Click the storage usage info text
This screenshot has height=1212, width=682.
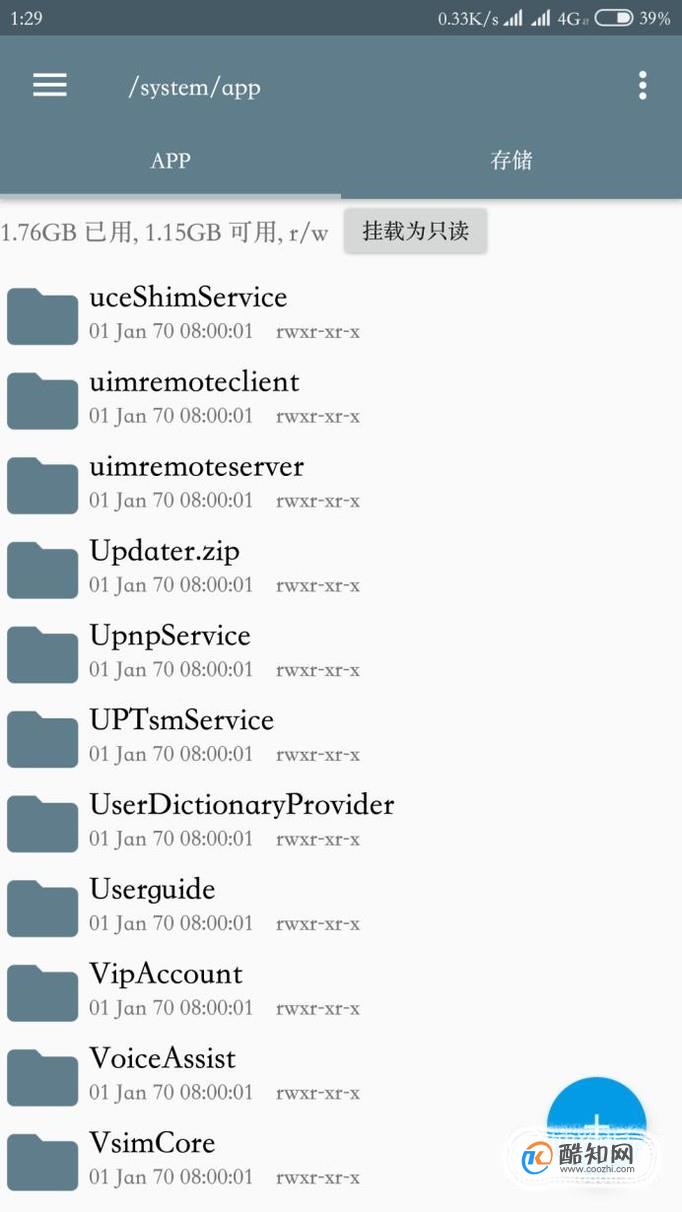165,232
